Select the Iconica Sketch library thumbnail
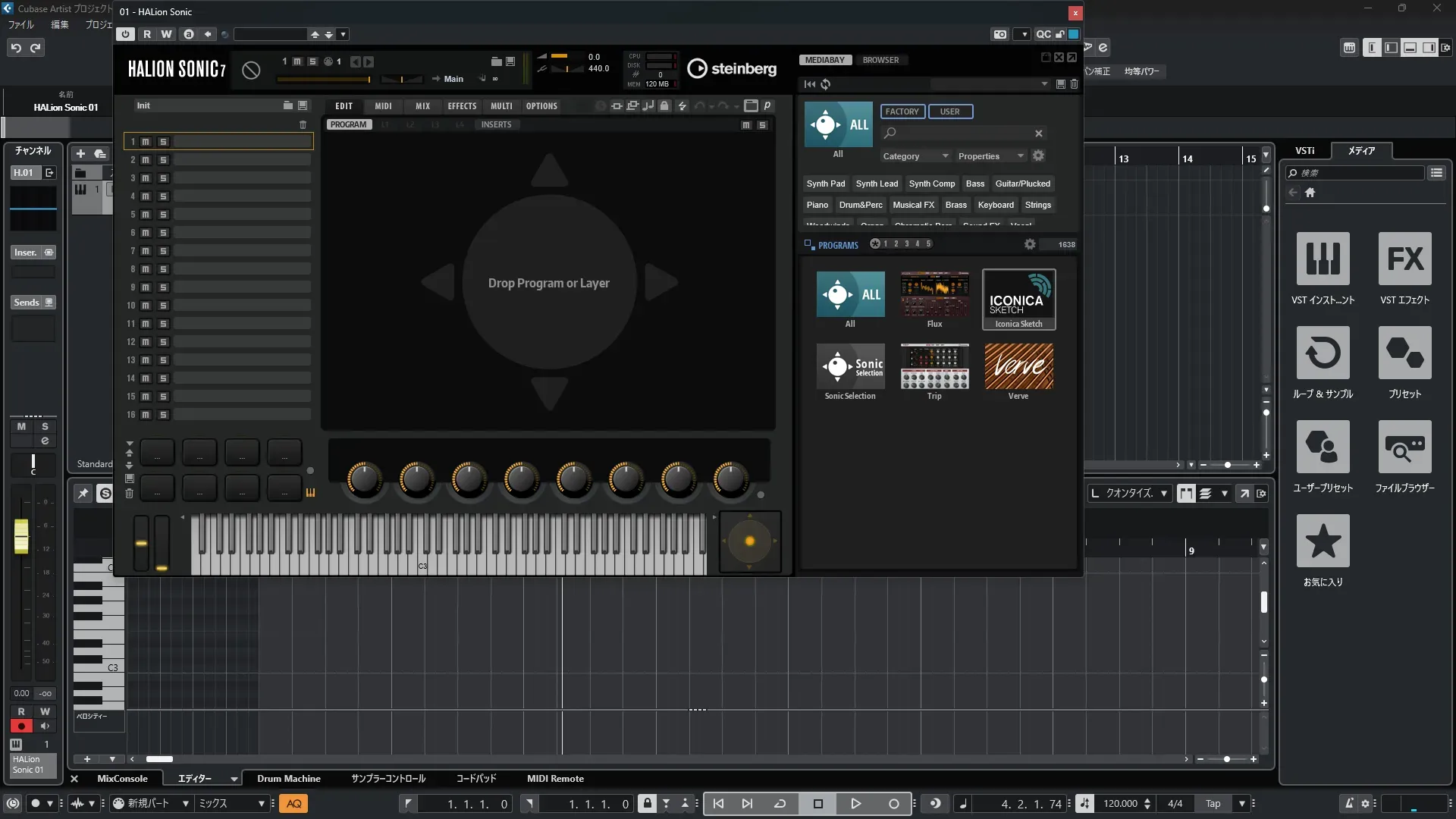This screenshot has height=819, width=1456. click(x=1018, y=299)
